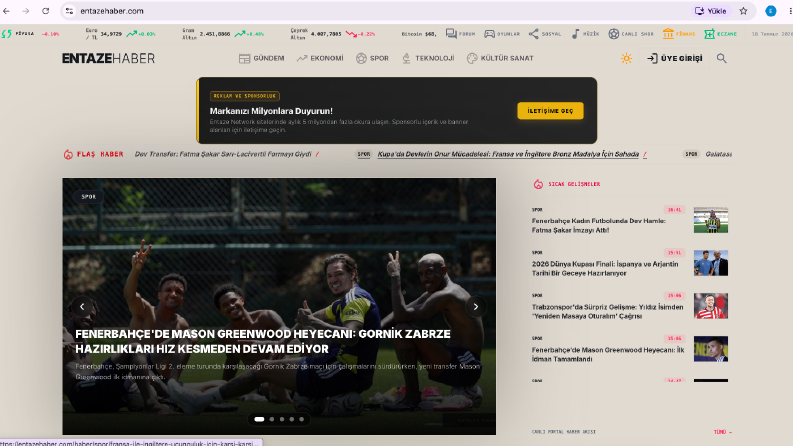Open Trabzonspor'da Sürpriz Gelişme story
The width and height of the screenshot is (793, 446).
pyautogui.click(x=607, y=311)
